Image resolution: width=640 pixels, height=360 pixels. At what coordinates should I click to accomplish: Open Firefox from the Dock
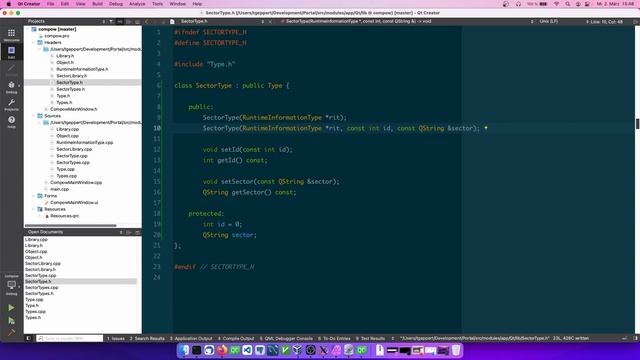[222, 350]
